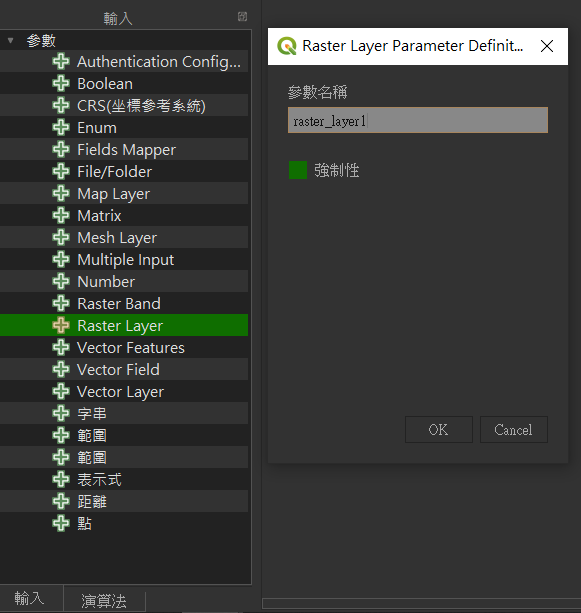Click the 輸入 panel header title

pyautogui.click(x=118, y=18)
